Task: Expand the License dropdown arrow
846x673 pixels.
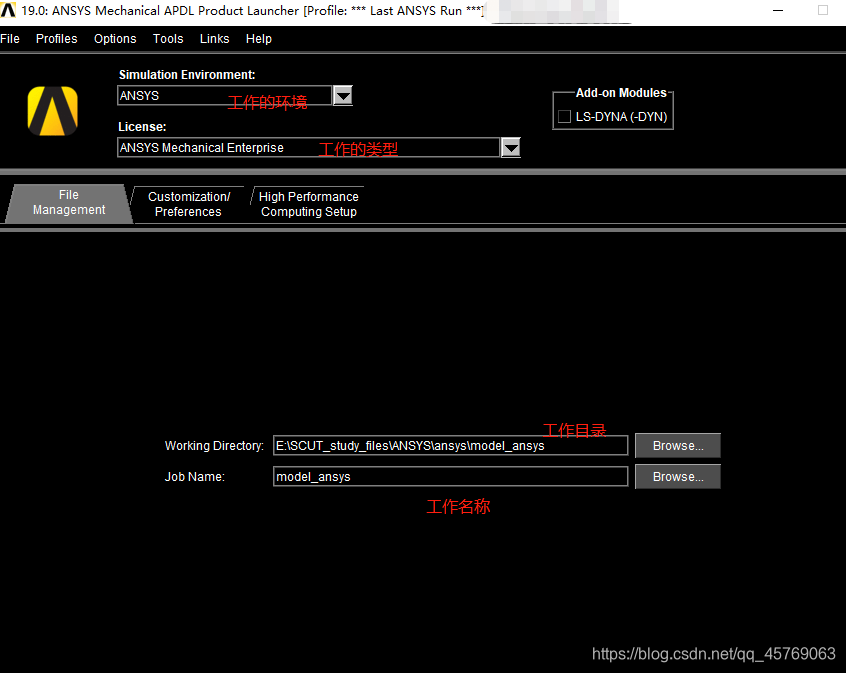Action: 511,147
